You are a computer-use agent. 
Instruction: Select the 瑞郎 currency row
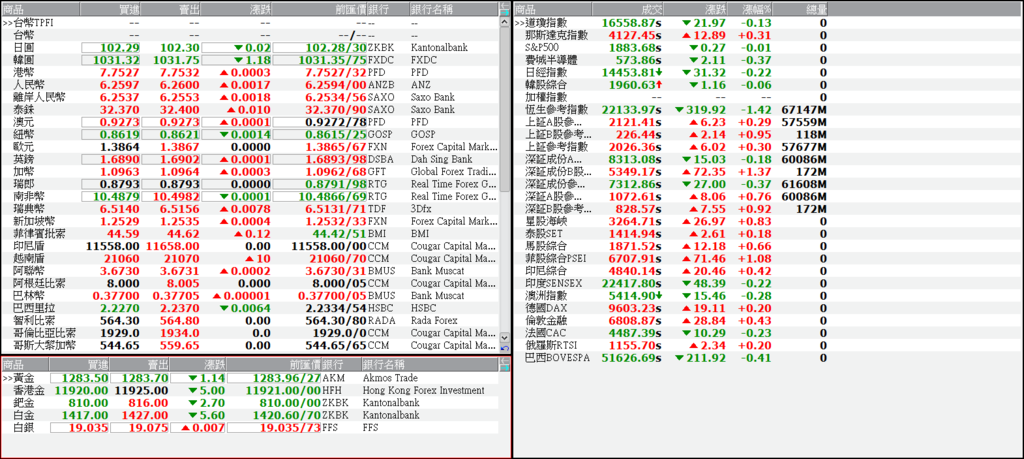249,184
